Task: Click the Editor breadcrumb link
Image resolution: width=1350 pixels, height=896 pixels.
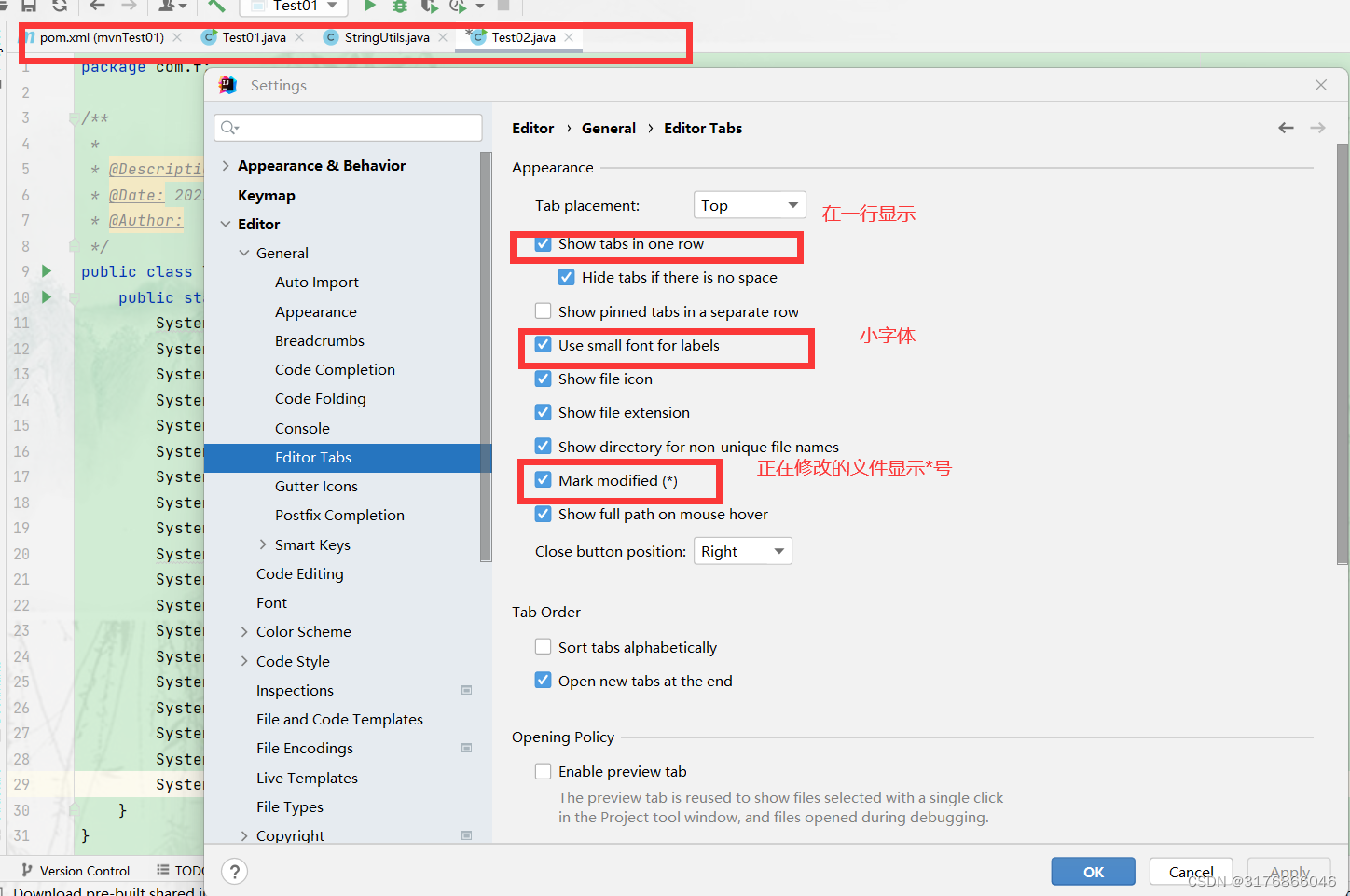Action: pos(532,128)
